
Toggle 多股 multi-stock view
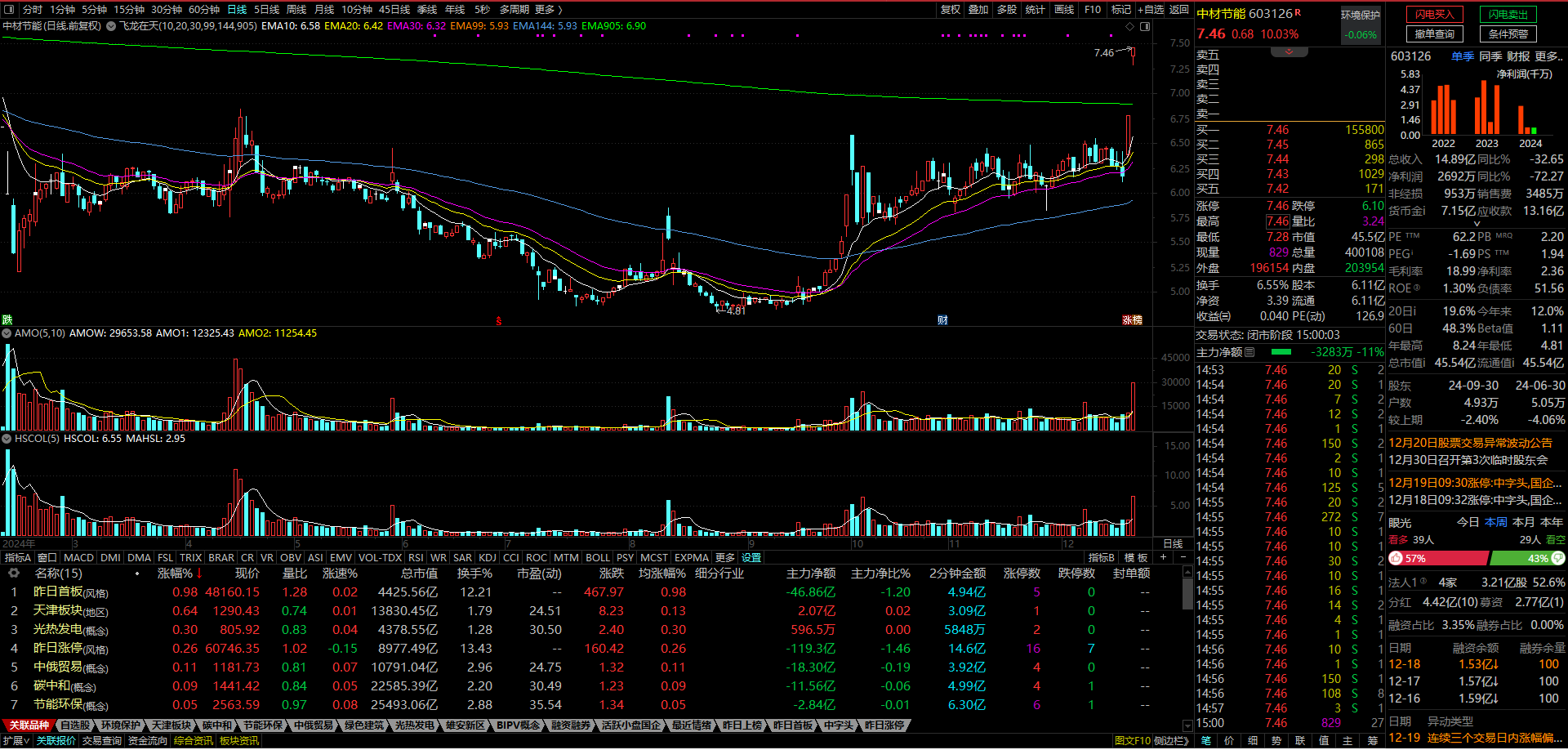[x=1007, y=10]
